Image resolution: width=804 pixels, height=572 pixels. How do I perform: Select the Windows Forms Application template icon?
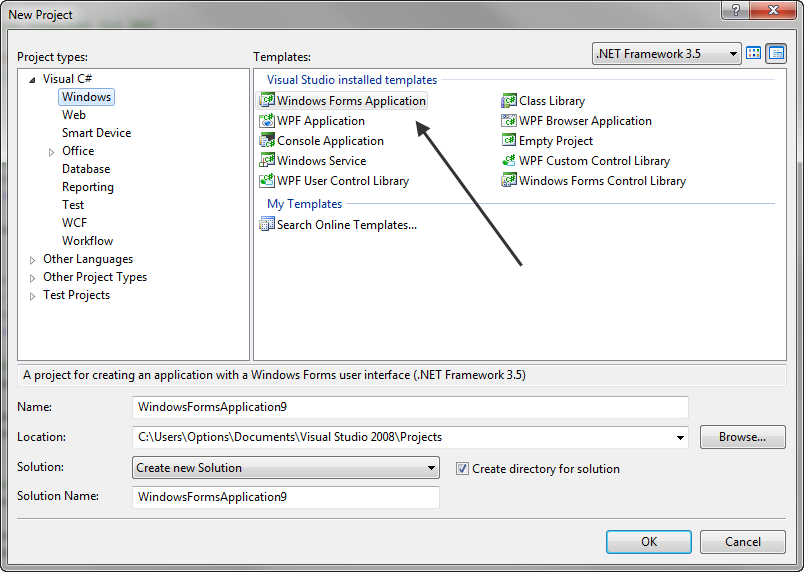tap(267, 100)
